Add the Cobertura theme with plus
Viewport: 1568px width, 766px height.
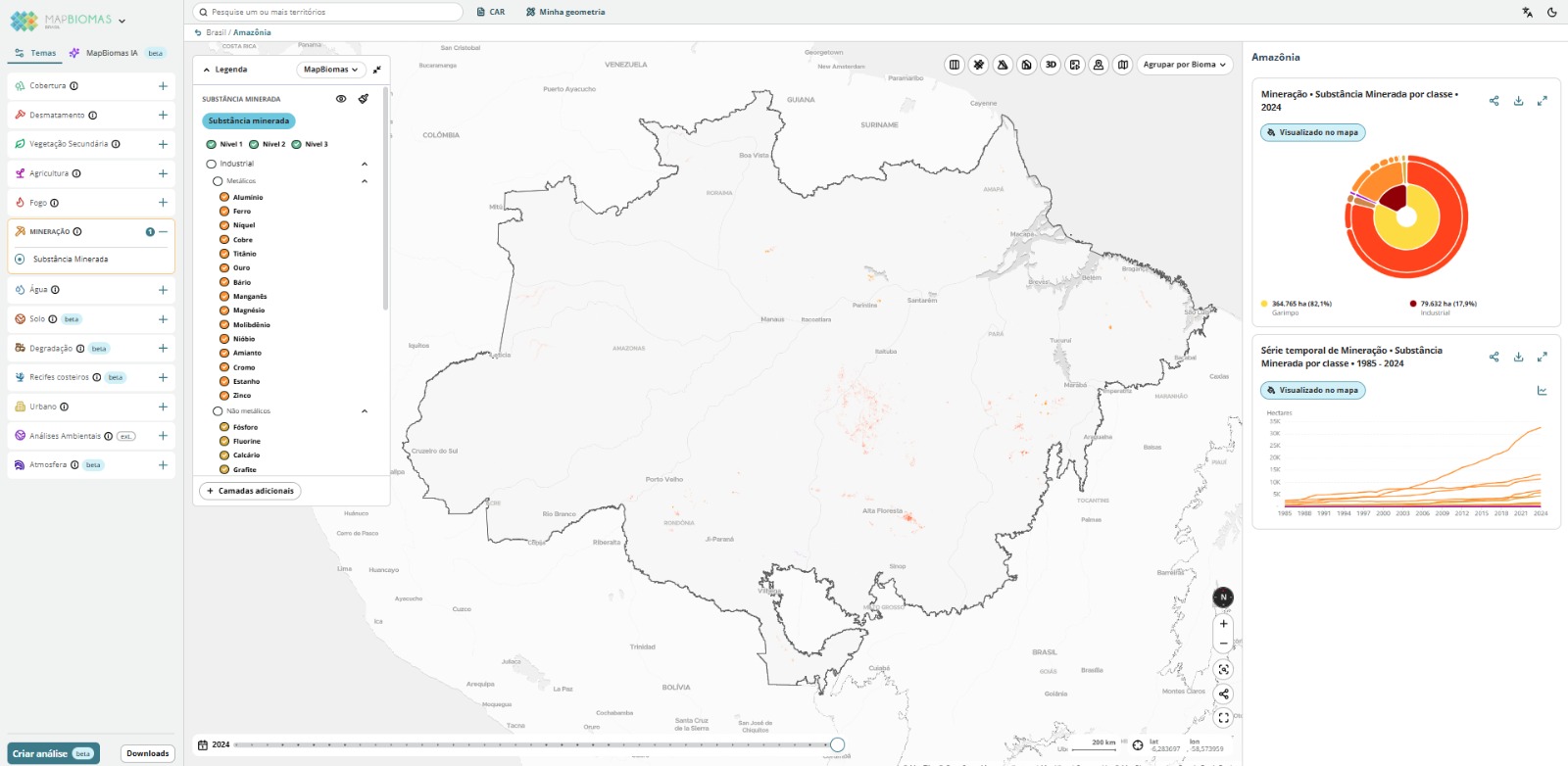163,86
